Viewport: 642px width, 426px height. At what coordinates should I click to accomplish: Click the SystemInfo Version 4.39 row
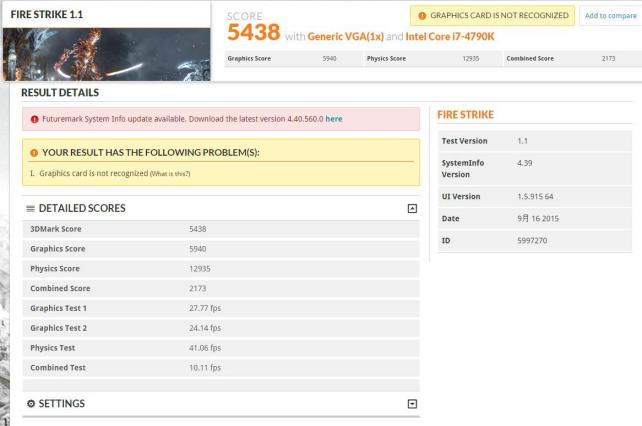click(x=535, y=169)
